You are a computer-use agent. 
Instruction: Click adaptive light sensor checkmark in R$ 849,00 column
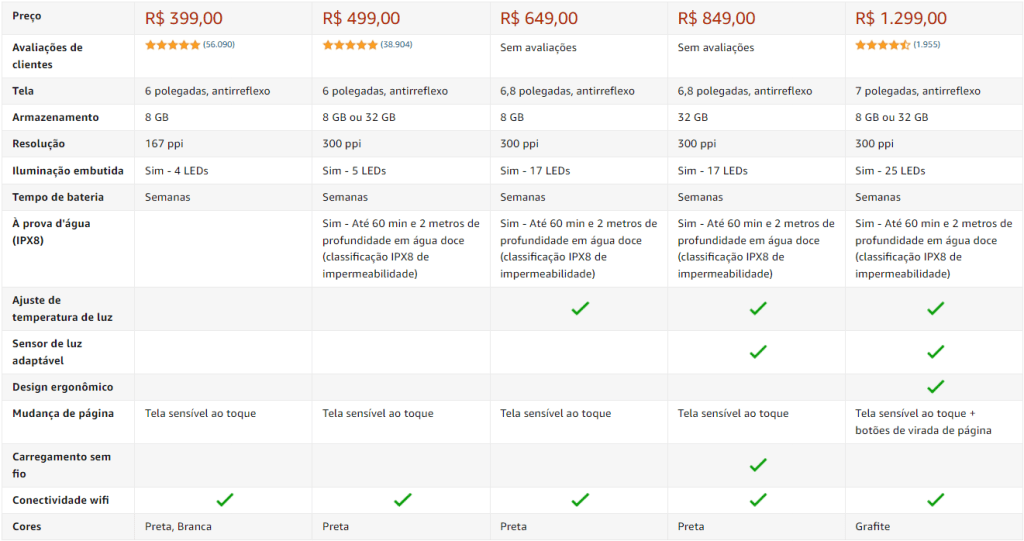coord(758,352)
